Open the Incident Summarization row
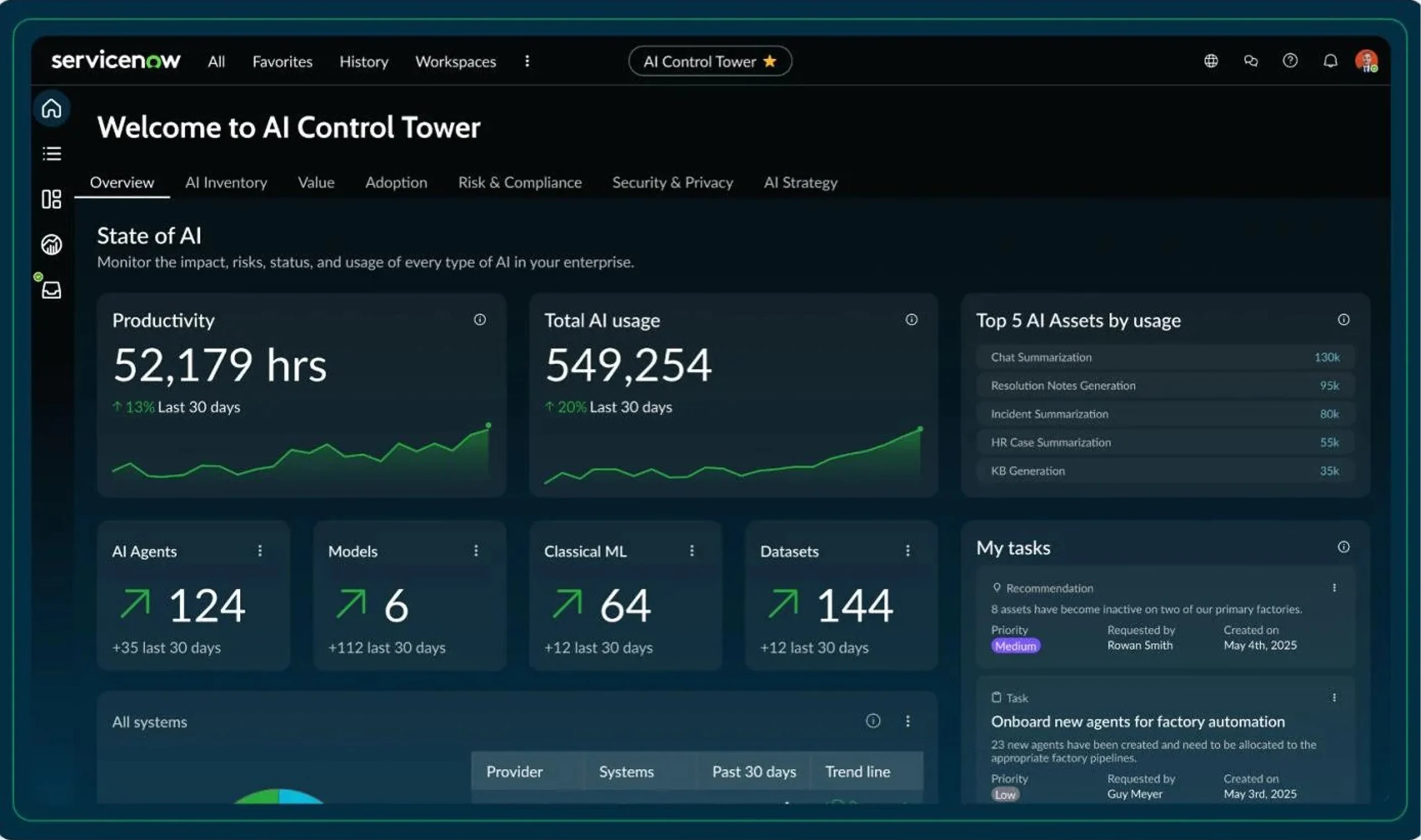 point(1165,414)
